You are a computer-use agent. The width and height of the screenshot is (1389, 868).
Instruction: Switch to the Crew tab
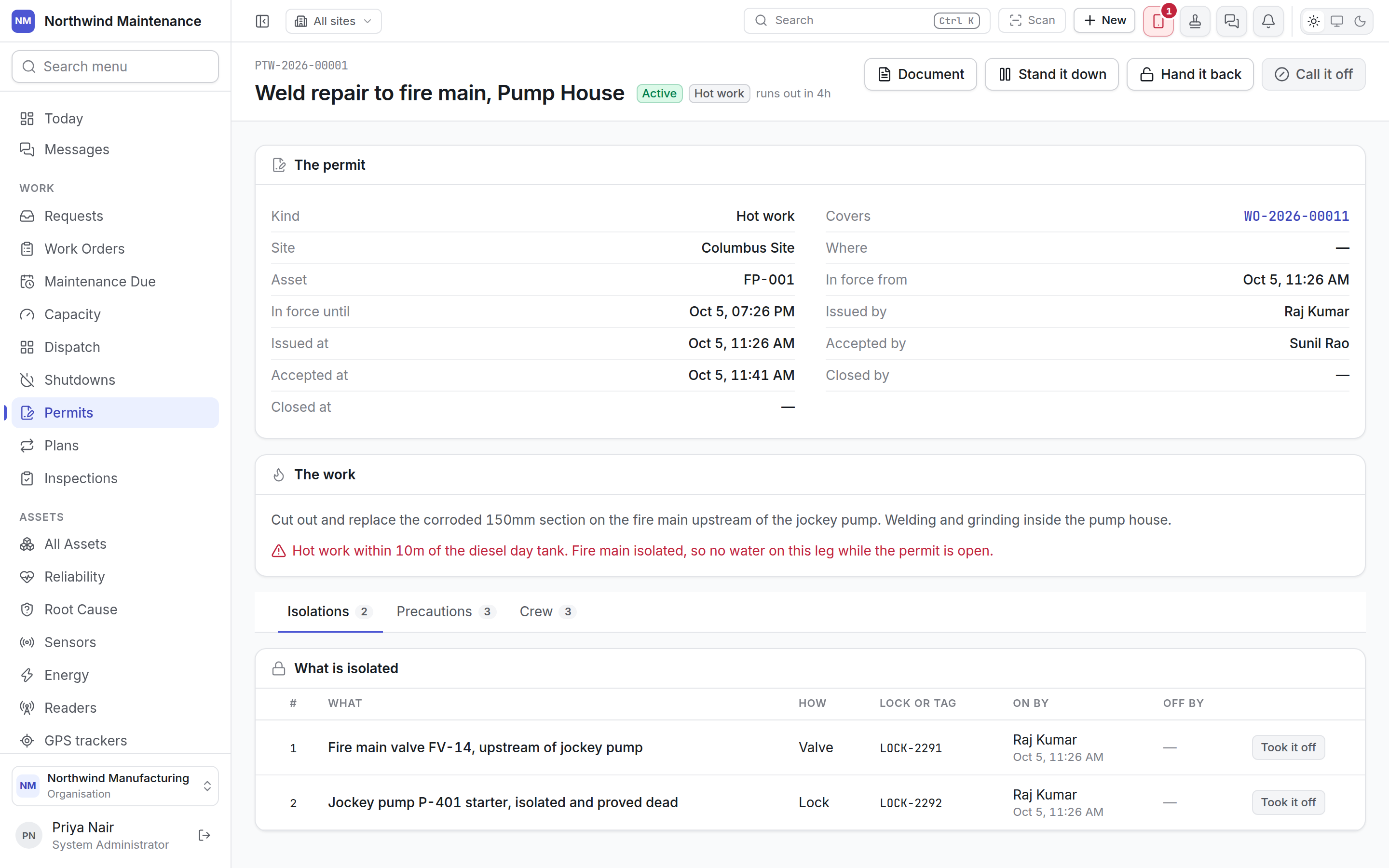tap(547, 611)
